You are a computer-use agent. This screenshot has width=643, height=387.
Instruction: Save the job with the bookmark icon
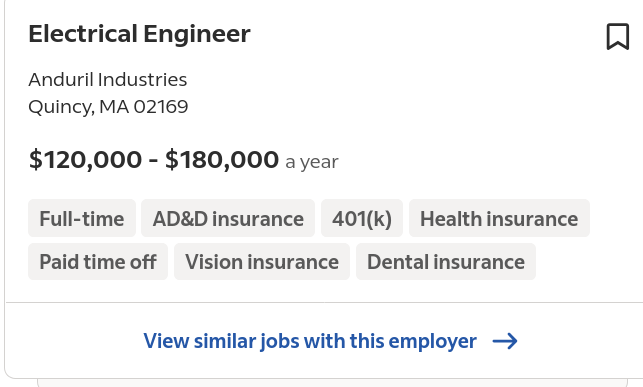point(618,36)
